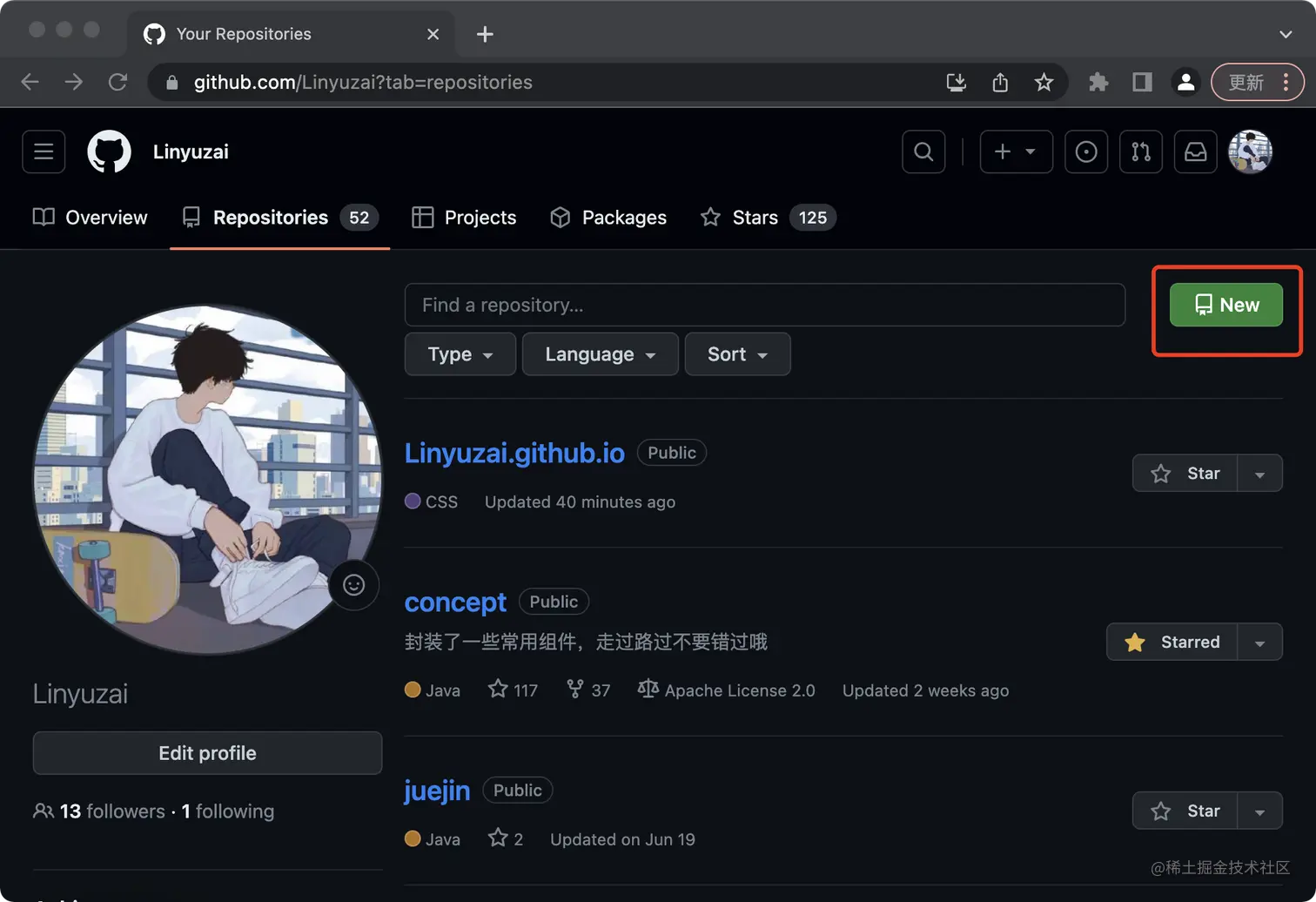Click the GitHub Octocat logo
Image resolution: width=1316 pixels, height=902 pixels.
109,151
